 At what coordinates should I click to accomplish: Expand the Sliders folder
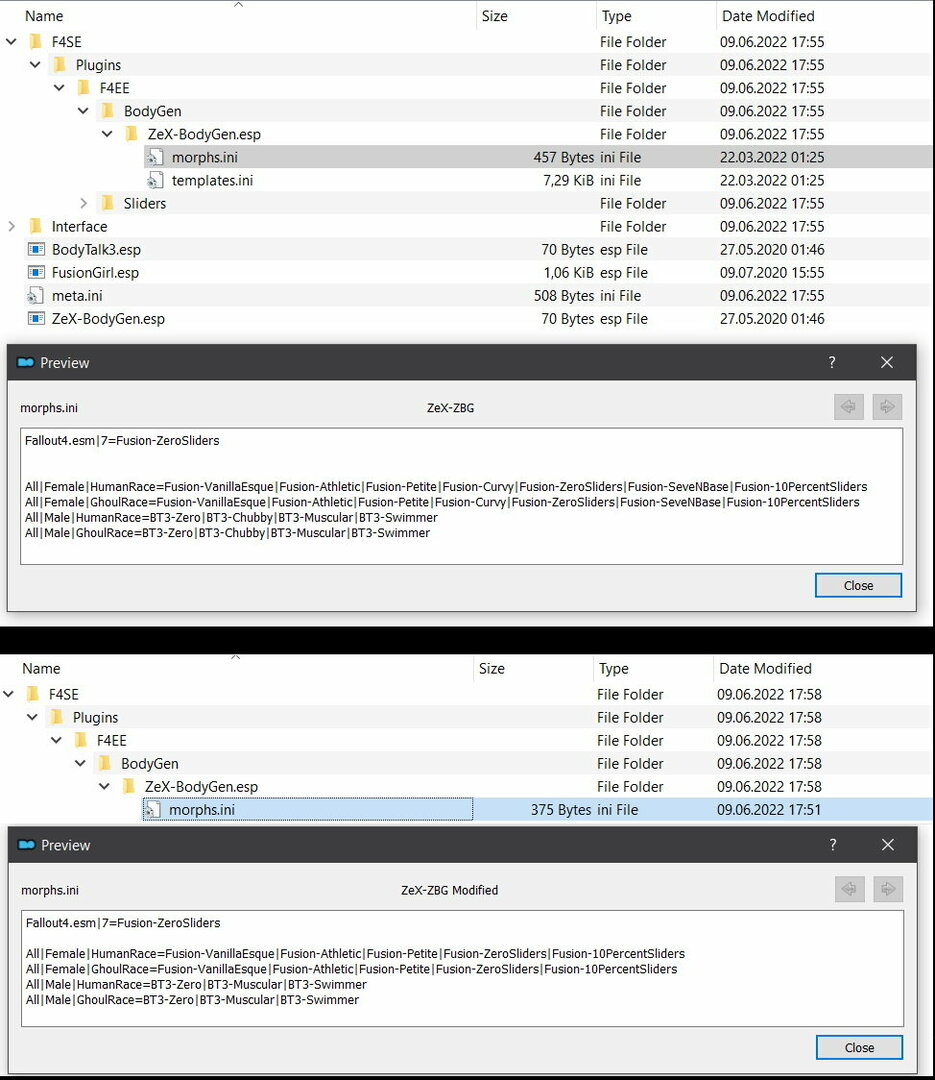pos(83,203)
